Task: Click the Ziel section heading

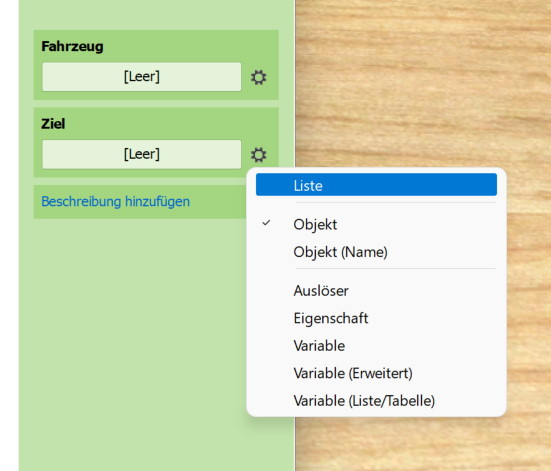Action: [53, 124]
